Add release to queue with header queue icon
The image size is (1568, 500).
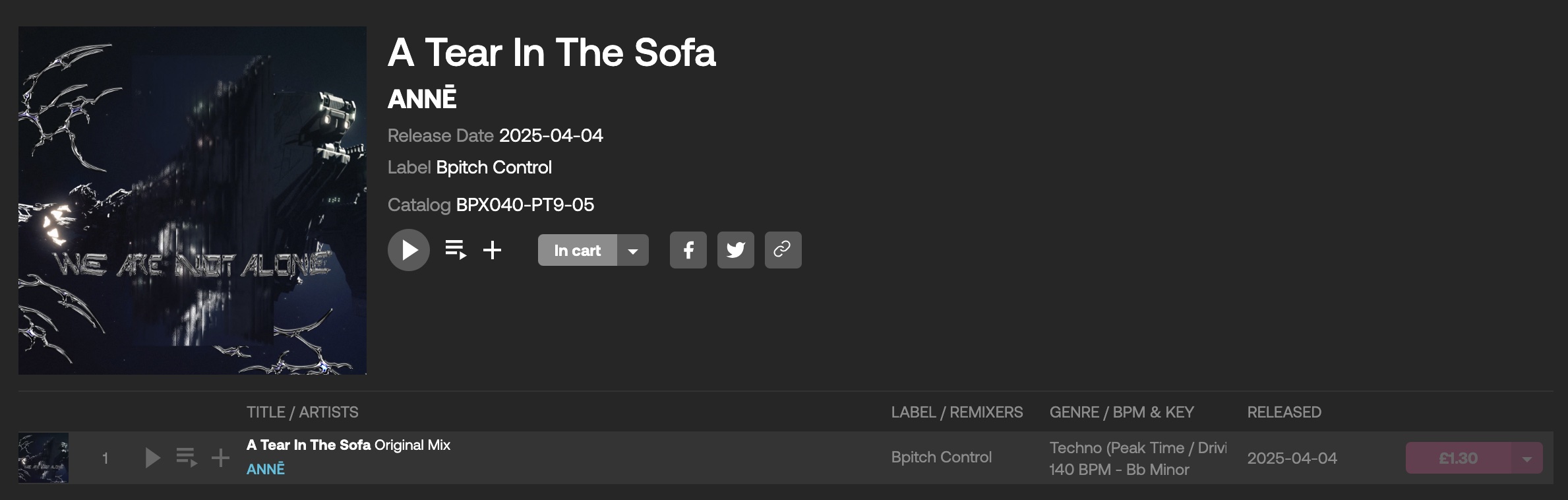point(456,250)
